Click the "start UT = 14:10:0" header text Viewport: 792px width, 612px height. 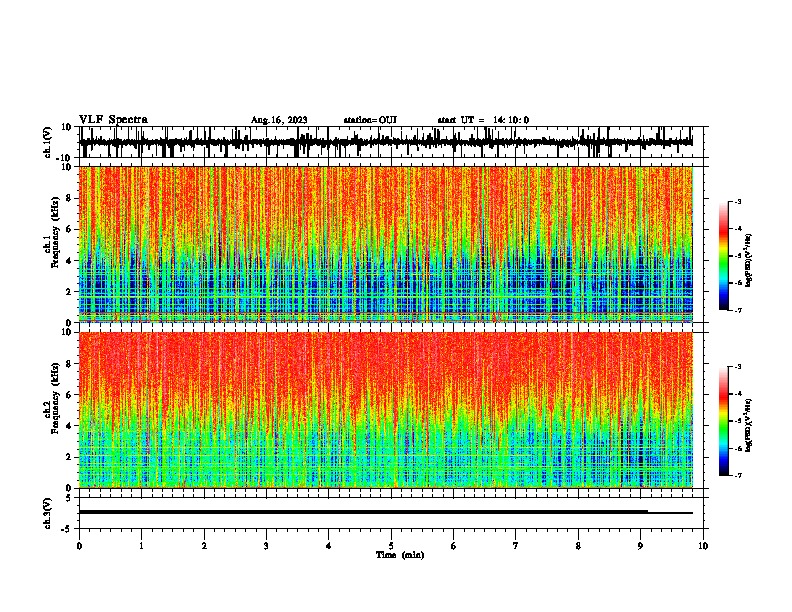point(483,120)
